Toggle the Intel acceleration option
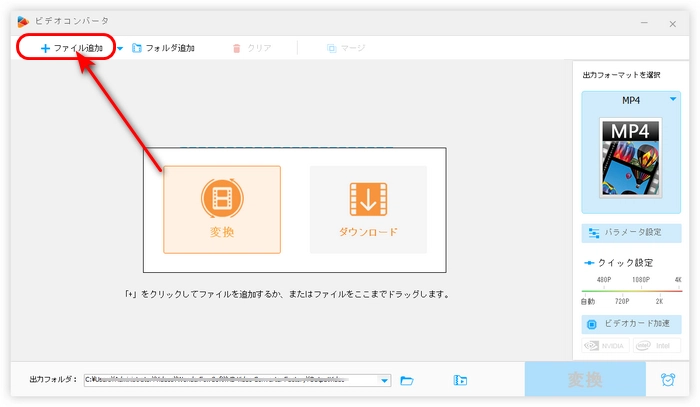Image resolution: width=700 pixels, height=407 pixels. [656, 346]
